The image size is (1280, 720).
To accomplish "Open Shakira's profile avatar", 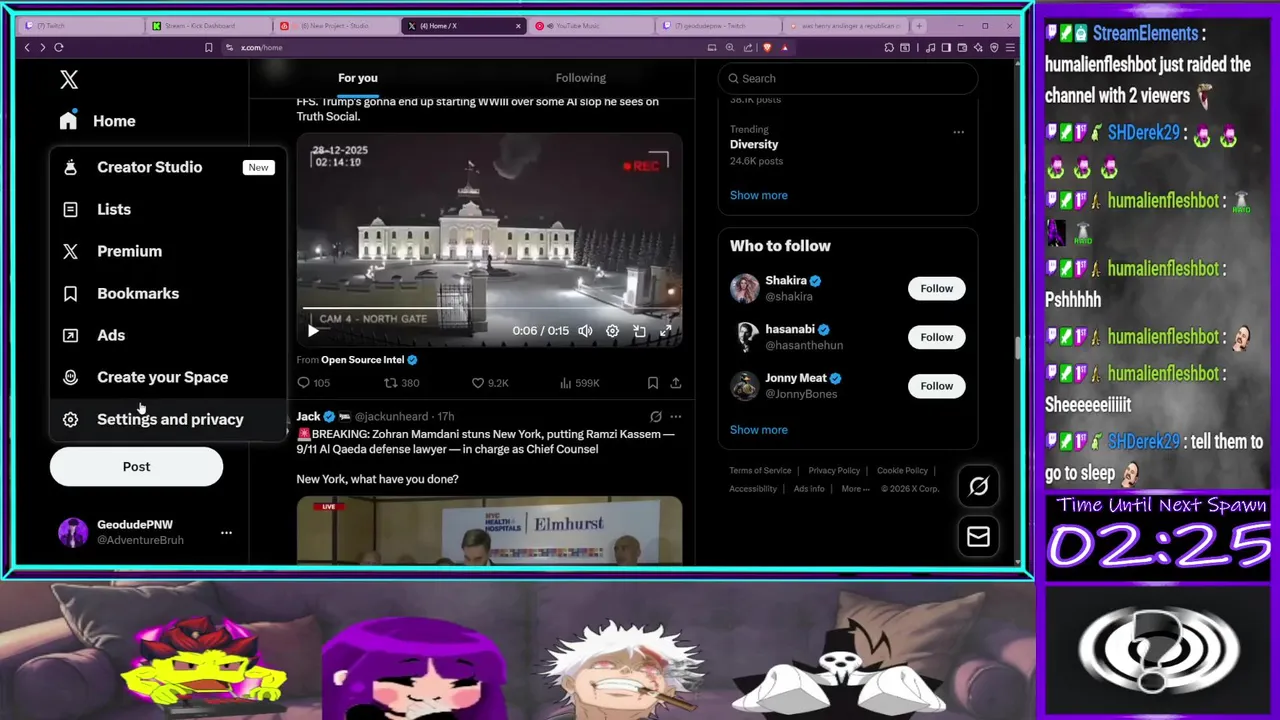I will coord(745,288).
